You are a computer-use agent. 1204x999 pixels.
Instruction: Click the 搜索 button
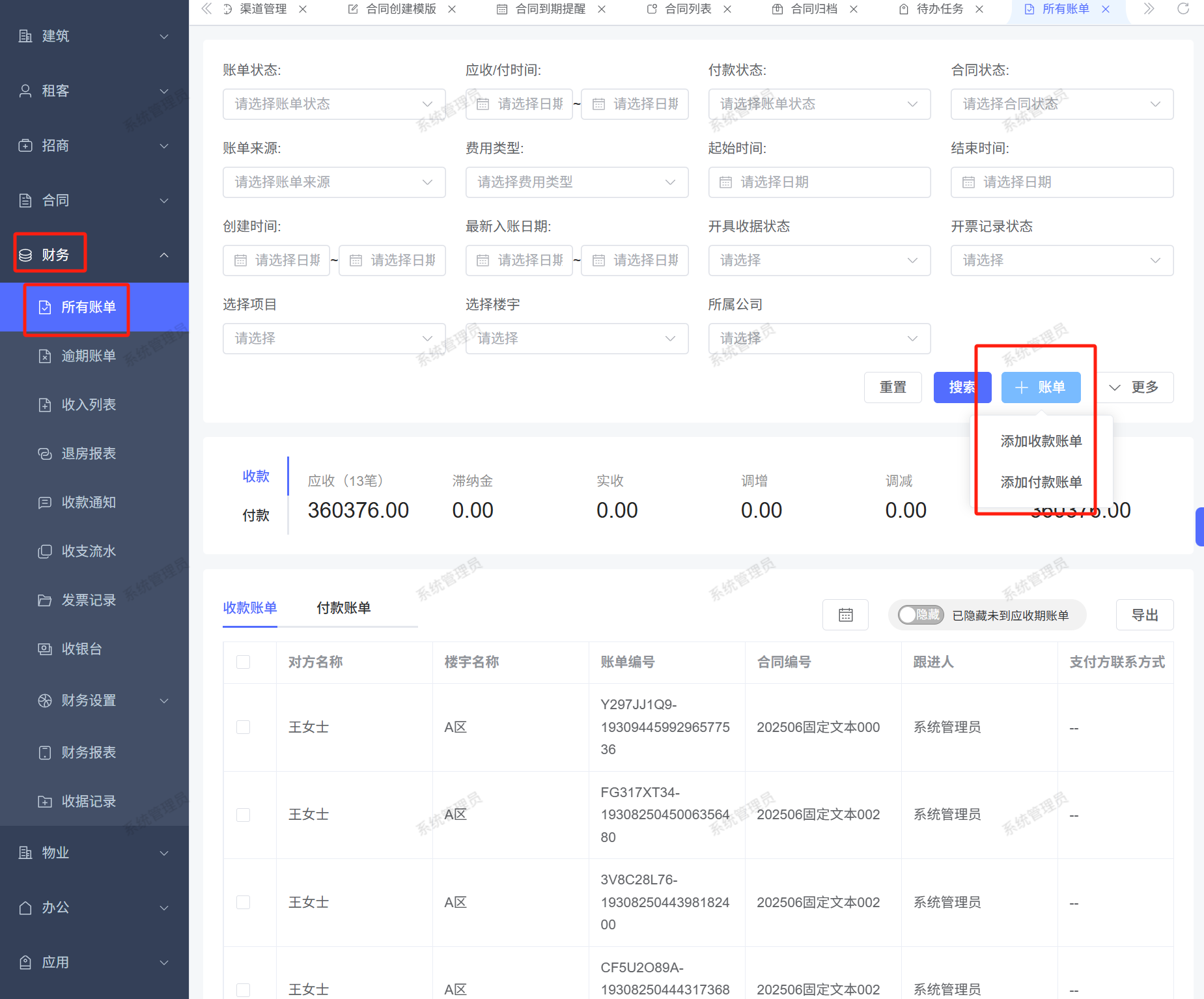961,387
